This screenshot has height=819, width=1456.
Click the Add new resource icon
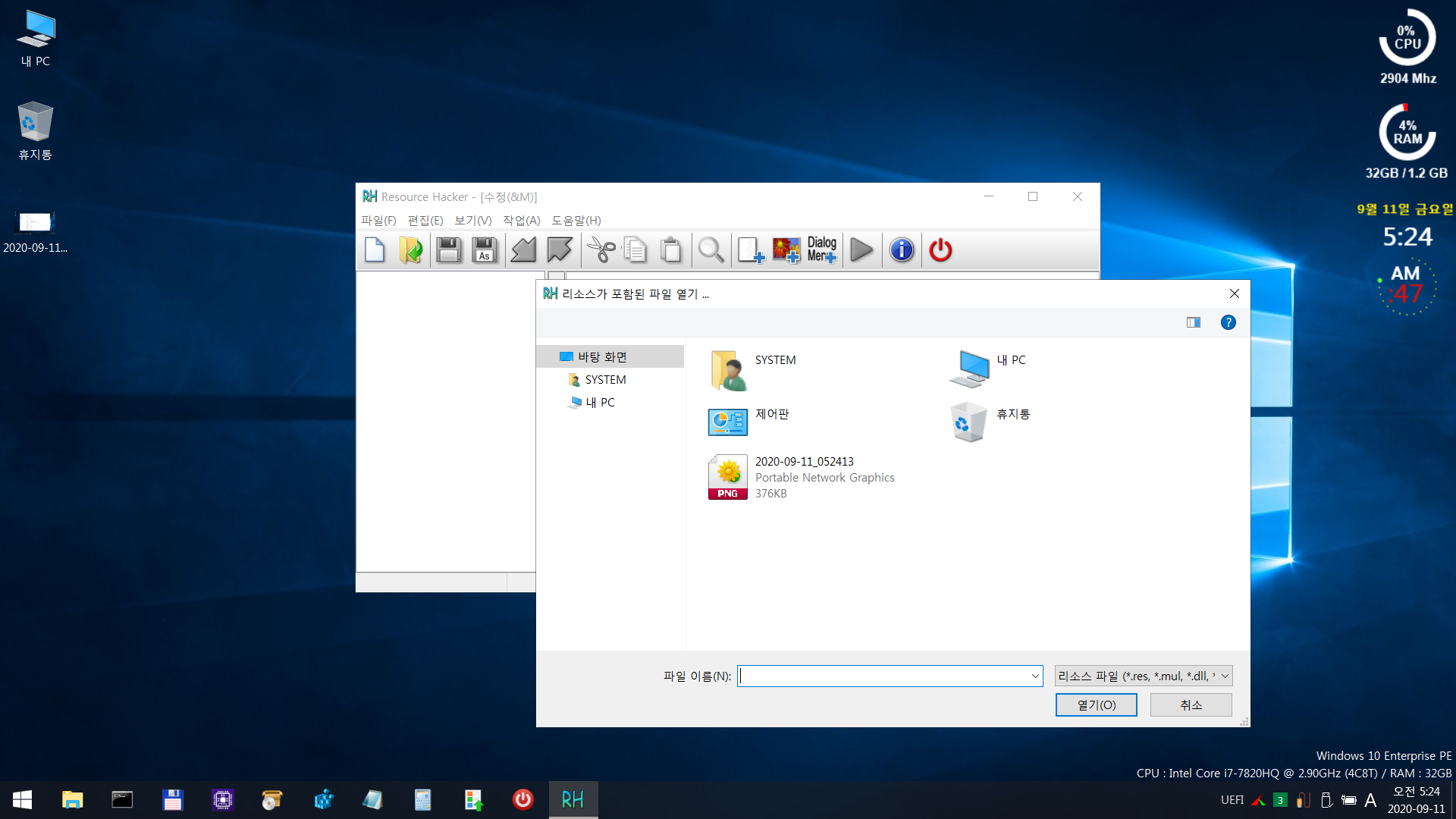(x=751, y=250)
